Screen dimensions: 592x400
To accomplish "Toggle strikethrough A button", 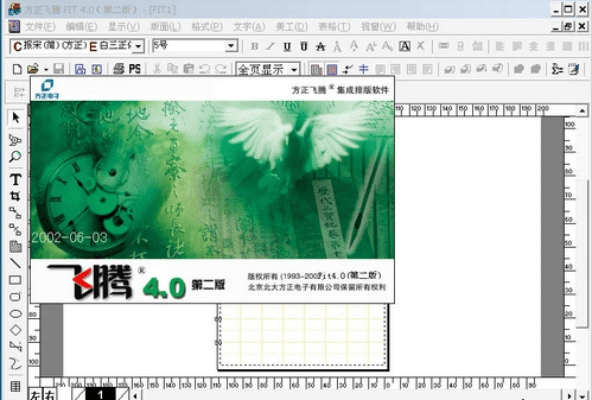I will click(321, 46).
